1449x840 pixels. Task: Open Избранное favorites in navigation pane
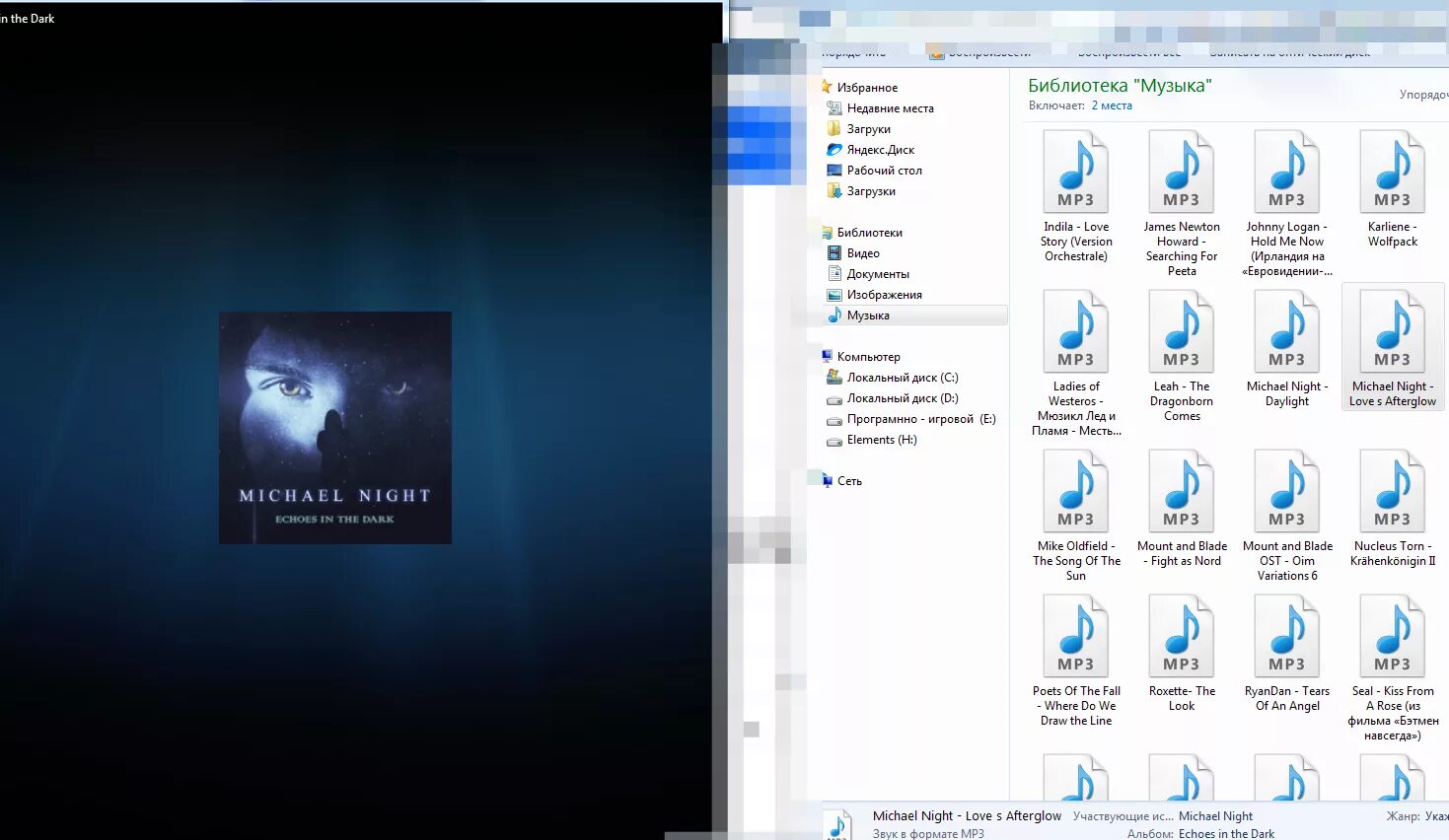[867, 88]
